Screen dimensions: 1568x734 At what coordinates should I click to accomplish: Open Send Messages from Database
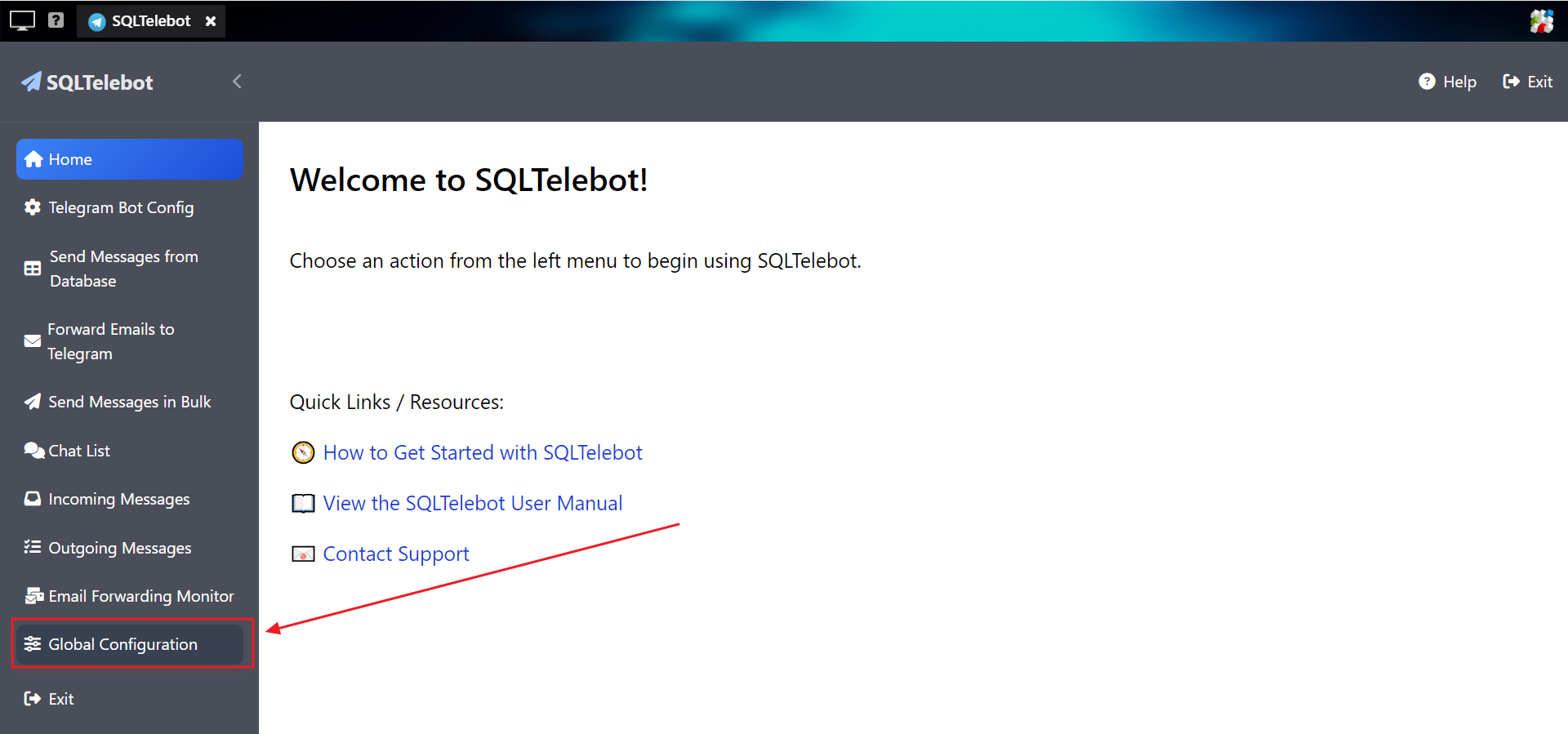click(x=123, y=269)
